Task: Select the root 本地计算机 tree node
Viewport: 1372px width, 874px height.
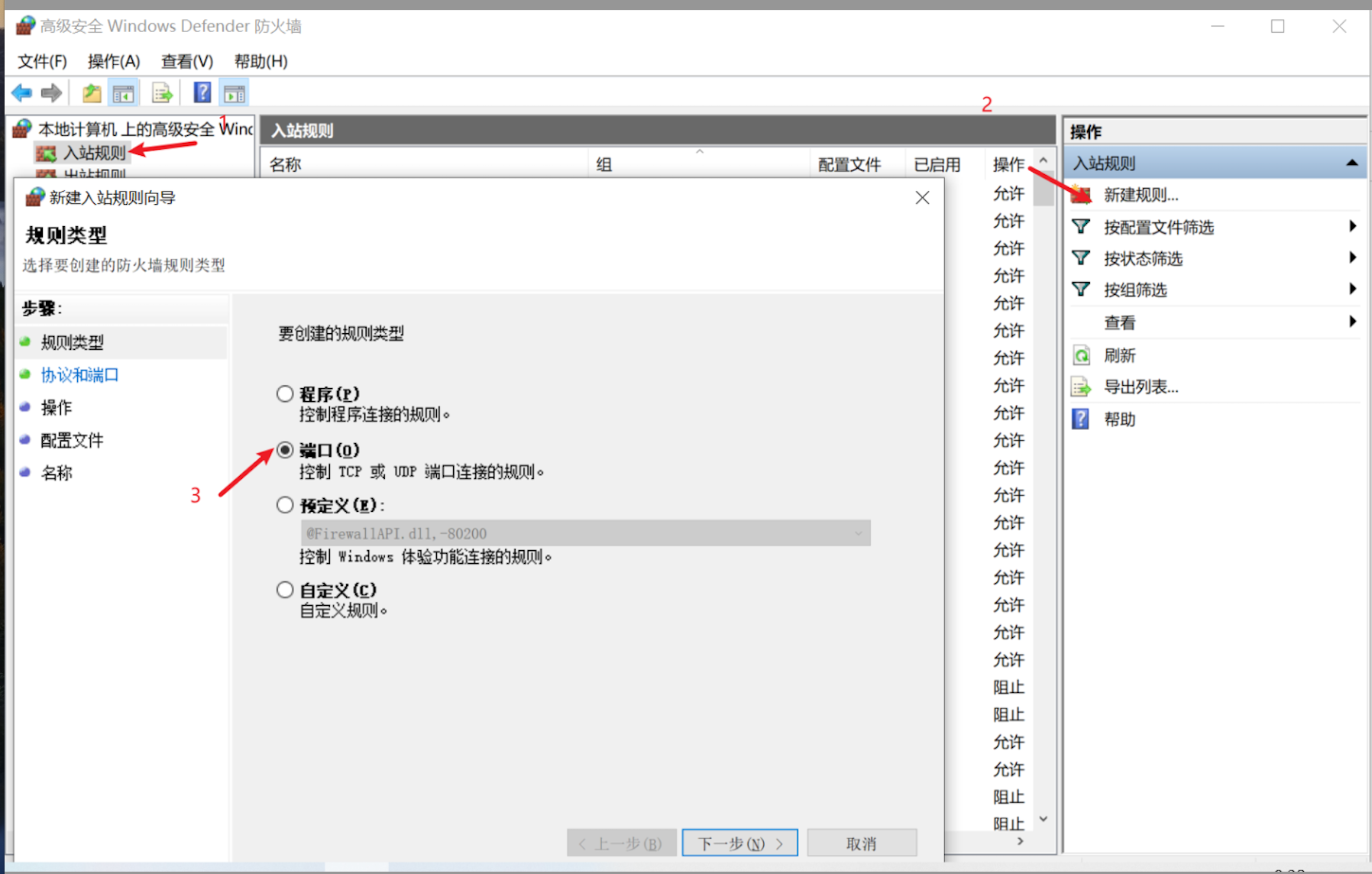Action: [x=145, y=129]
